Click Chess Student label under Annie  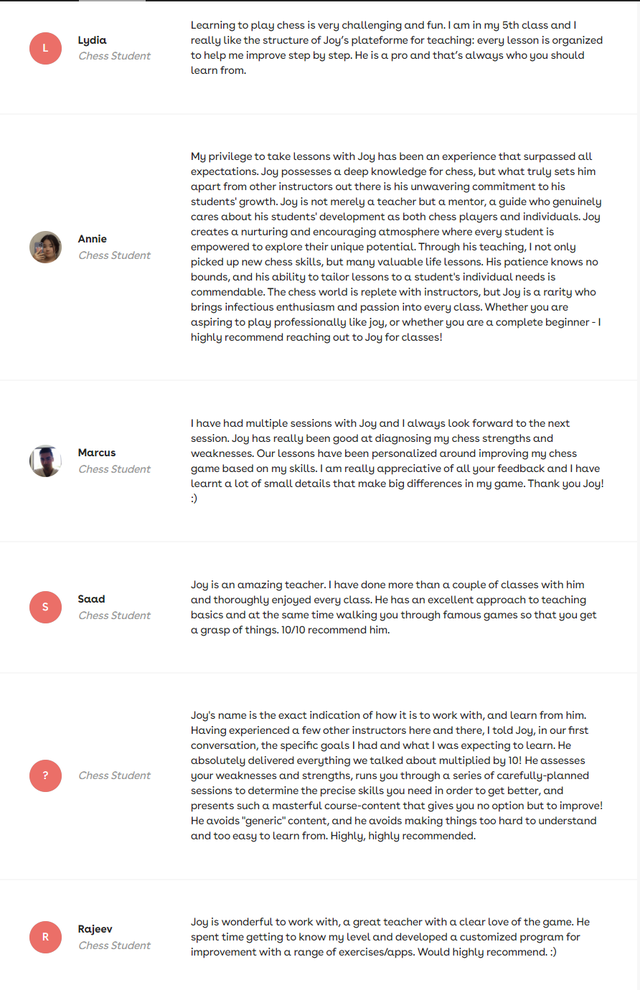pos(114,255)
